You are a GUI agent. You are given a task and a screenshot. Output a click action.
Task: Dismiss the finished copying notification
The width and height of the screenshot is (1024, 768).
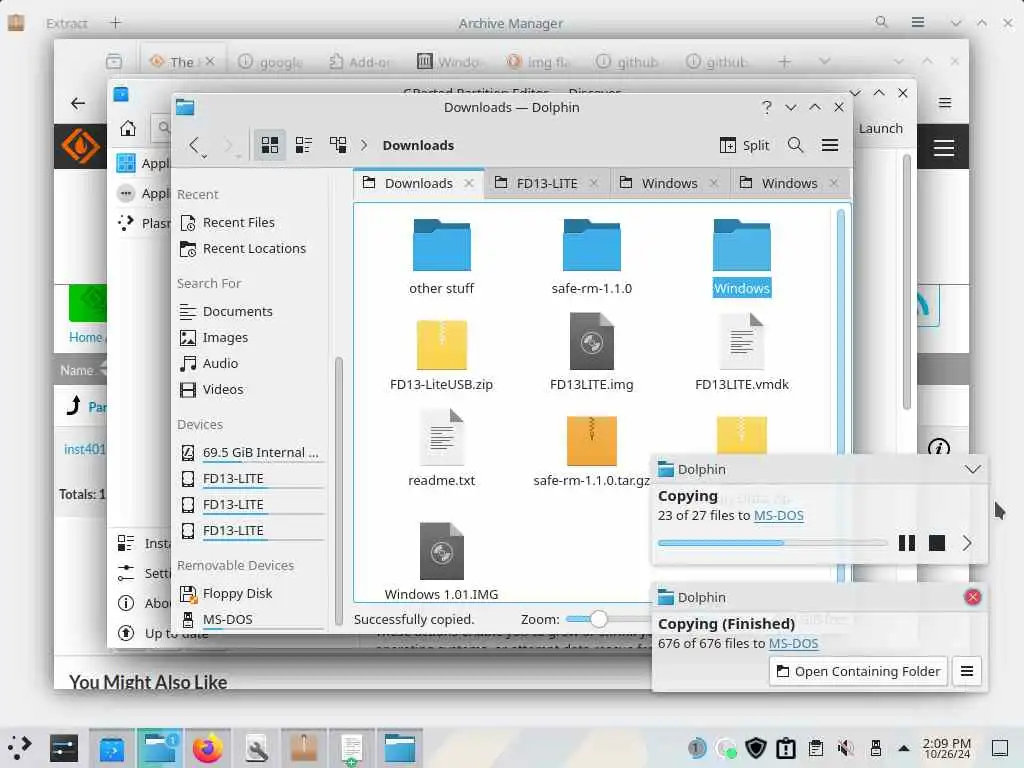[x=972, y=597]
